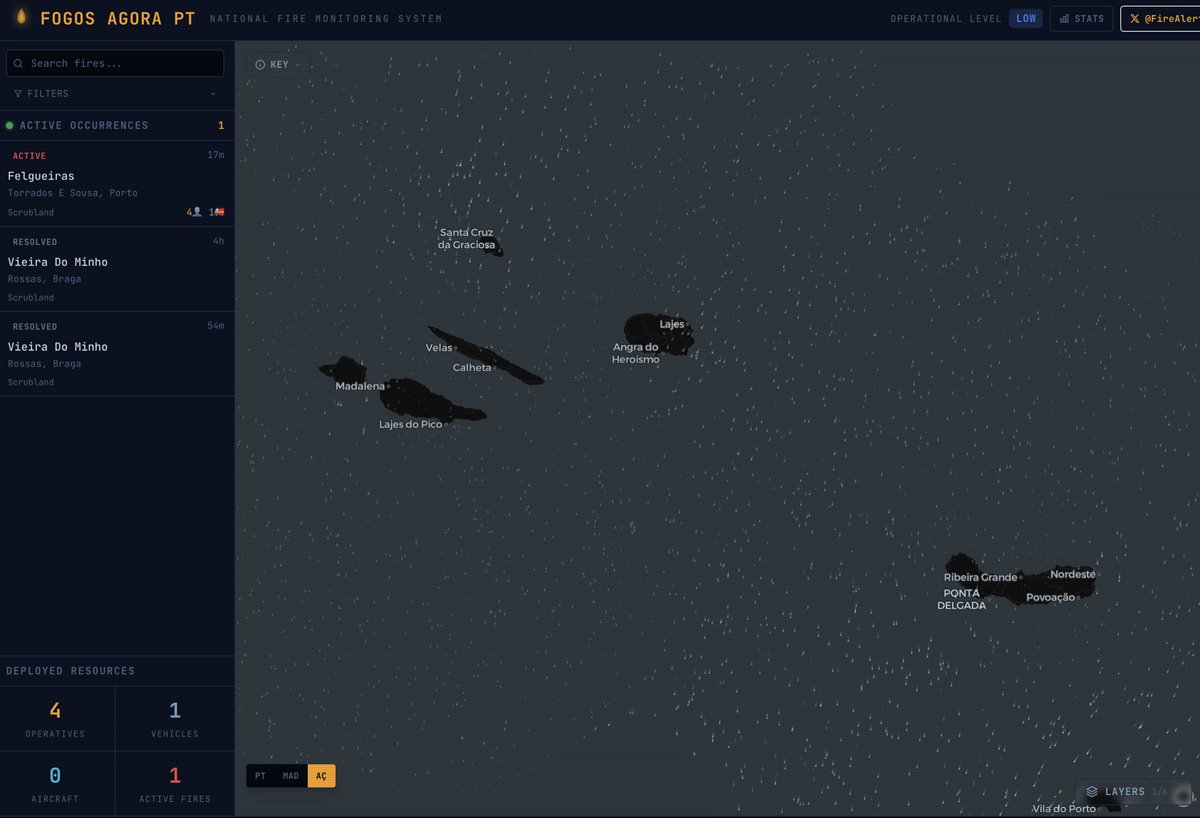
Task: Click the Lajes do Pico map label
Action: [410, 424]
